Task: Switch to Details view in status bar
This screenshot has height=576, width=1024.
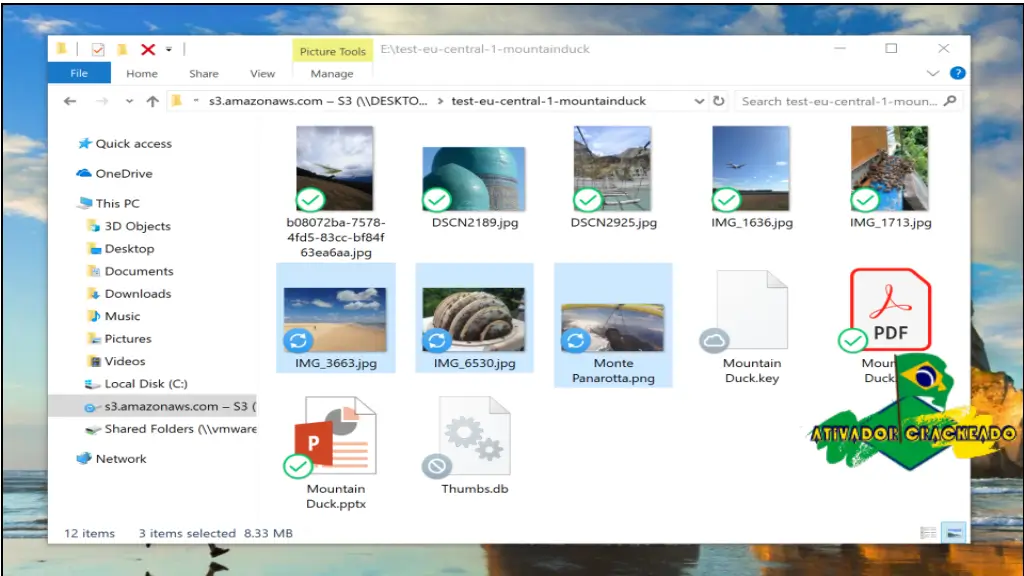Action: [x=928, y=534]
